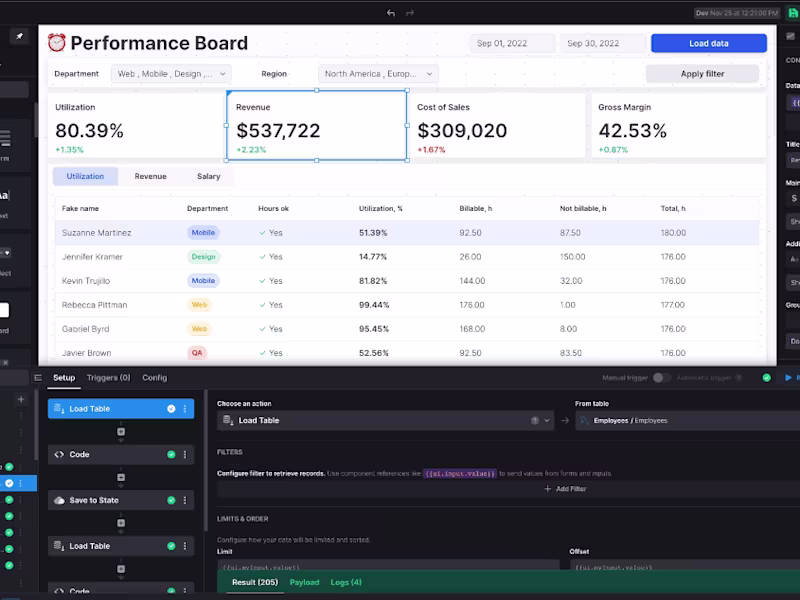The width and height of the screenshot is (800, 600).
Task: Click plus connector below Save to State step
Action: point(121,523)
